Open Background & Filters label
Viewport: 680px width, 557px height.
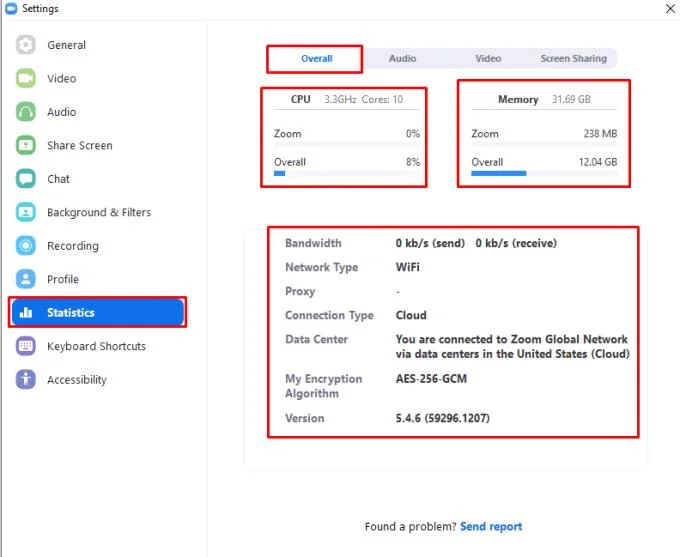click(x=99, y=212)
